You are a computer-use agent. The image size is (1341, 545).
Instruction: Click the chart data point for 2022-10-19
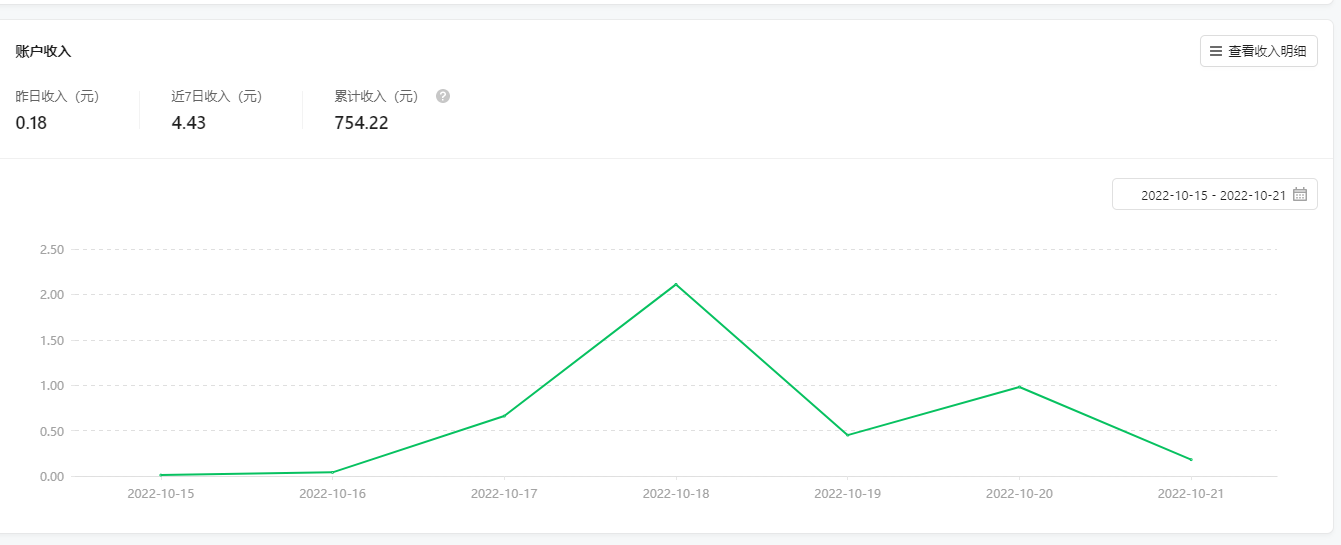847,435
